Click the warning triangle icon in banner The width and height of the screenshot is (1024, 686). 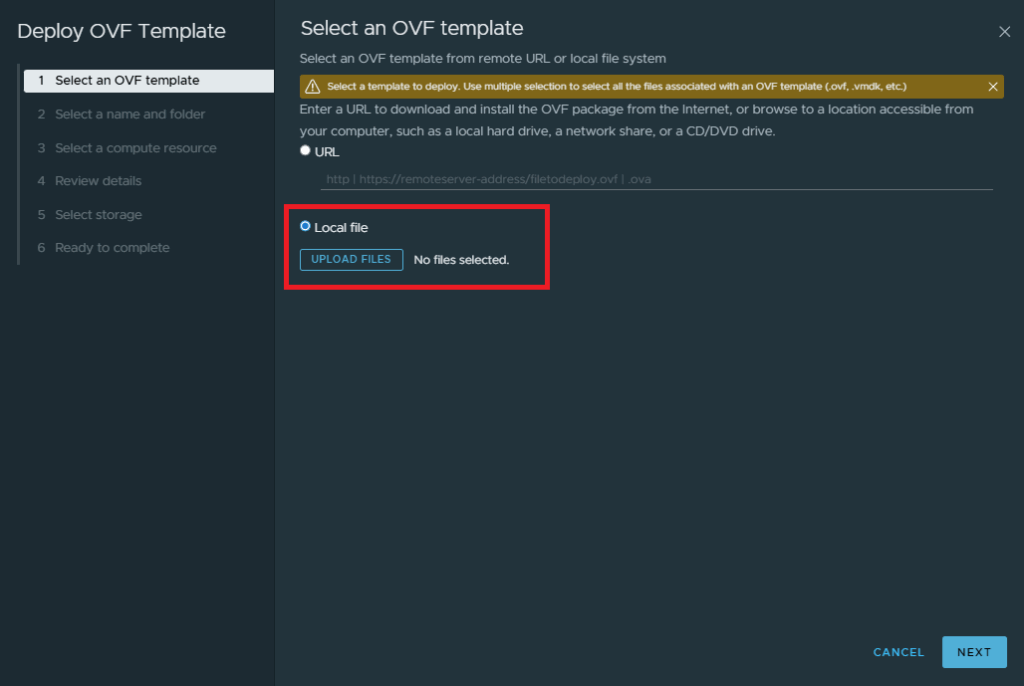coord(313,87)
